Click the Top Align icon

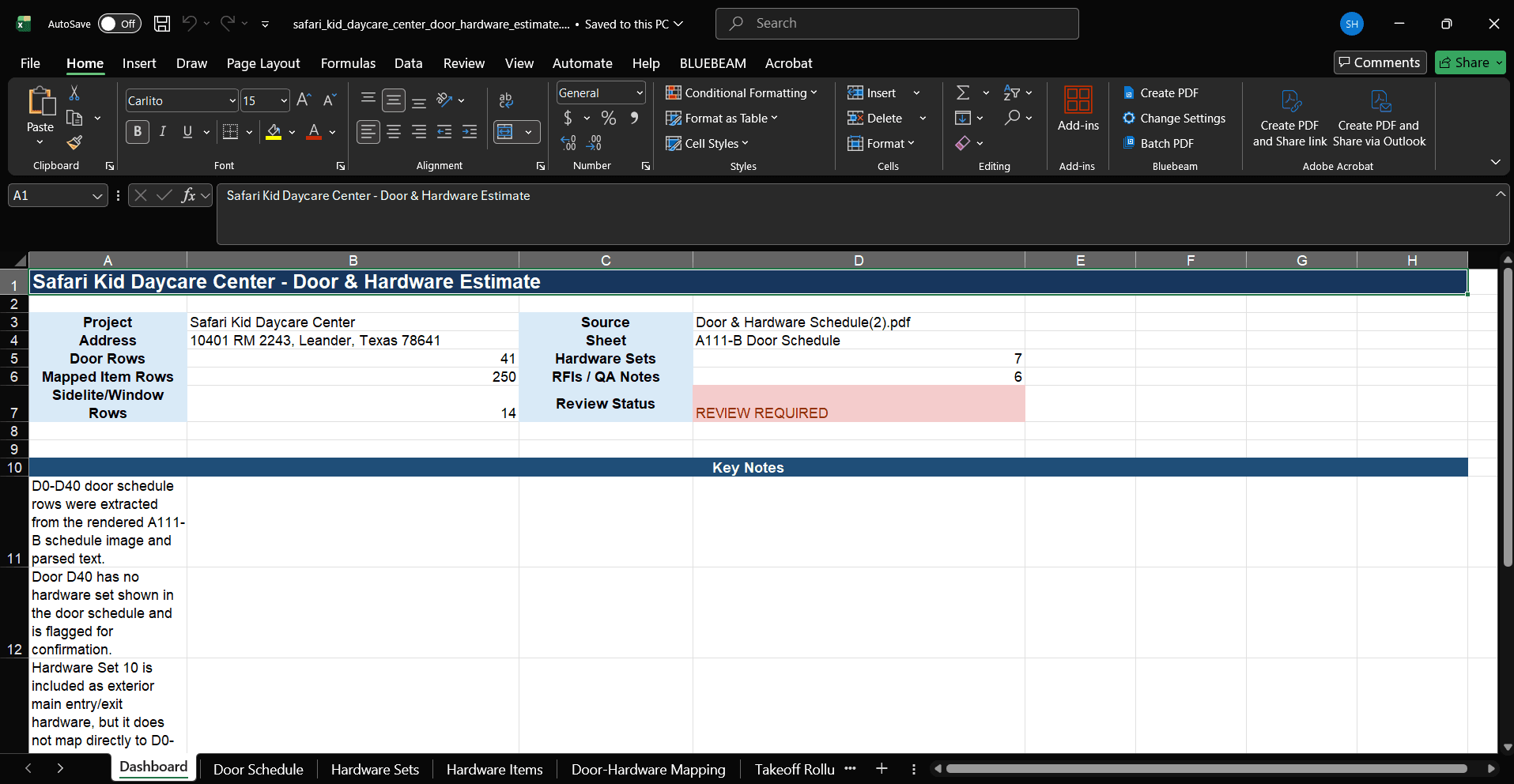(x=368, y=100)
